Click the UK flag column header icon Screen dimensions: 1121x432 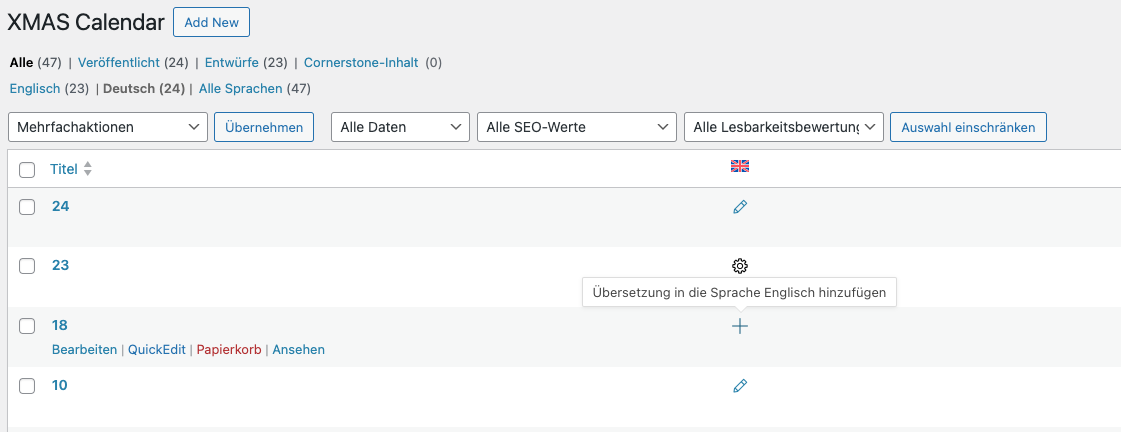tap(740, 167)
